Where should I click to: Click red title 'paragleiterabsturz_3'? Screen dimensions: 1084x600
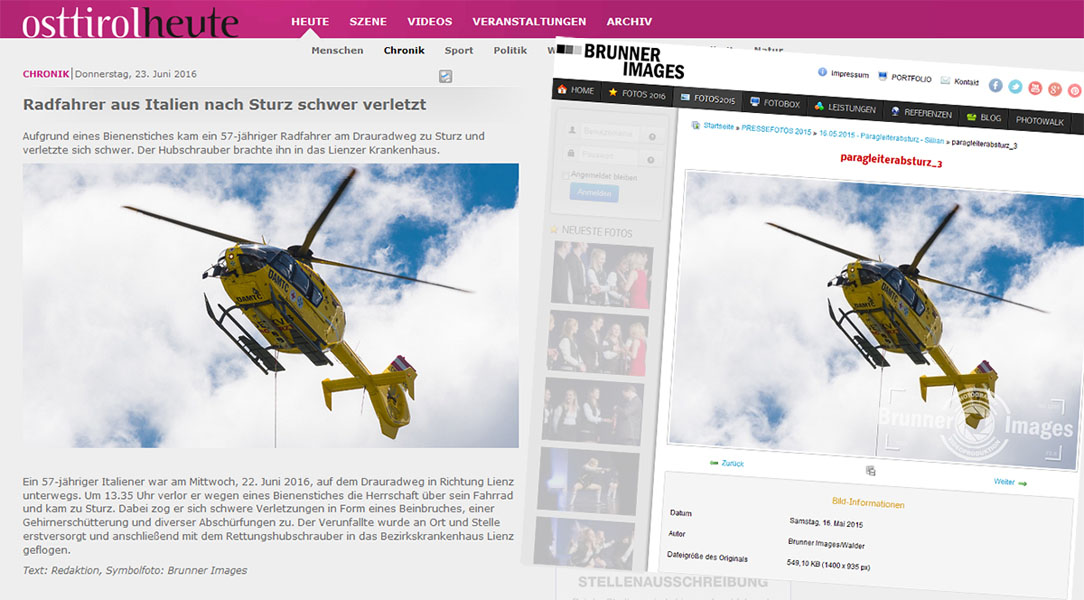click(x=891, y=160)
